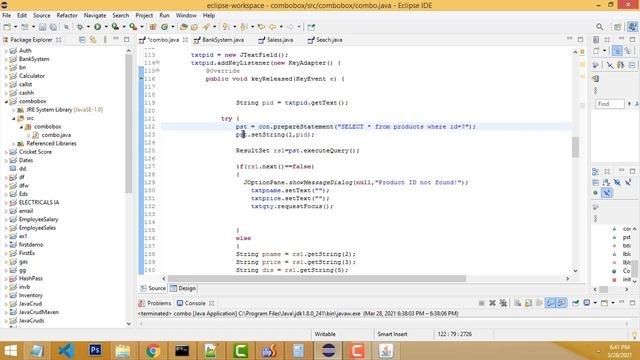Select the JavaCrudMaven project
640x360 pixels.
point(39,312)
